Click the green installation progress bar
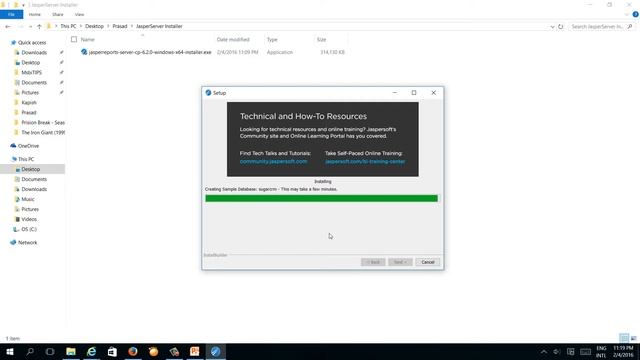Screen dimensions: 640x360 [321, 198]
